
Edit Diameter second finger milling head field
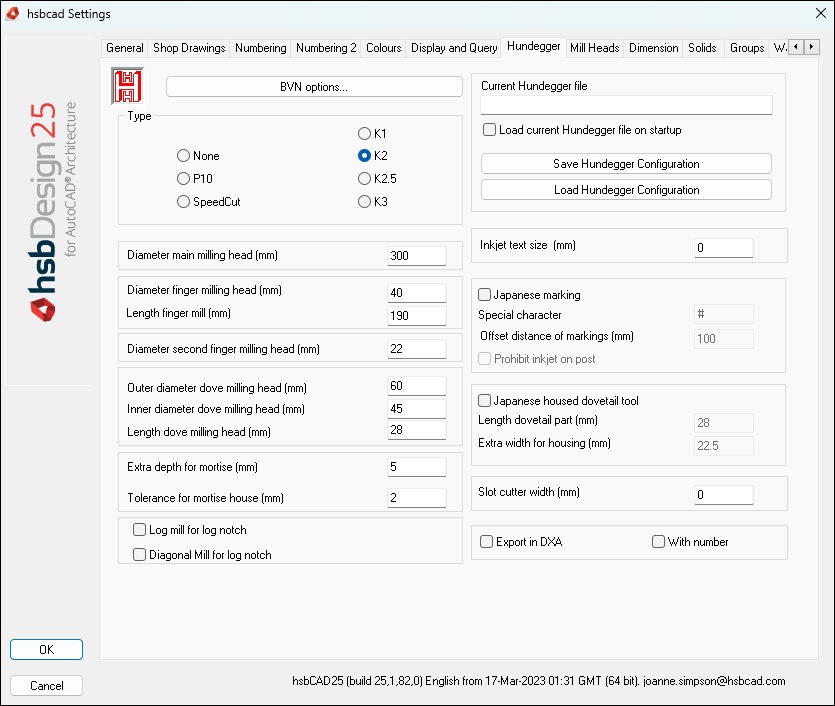point(416,349)
